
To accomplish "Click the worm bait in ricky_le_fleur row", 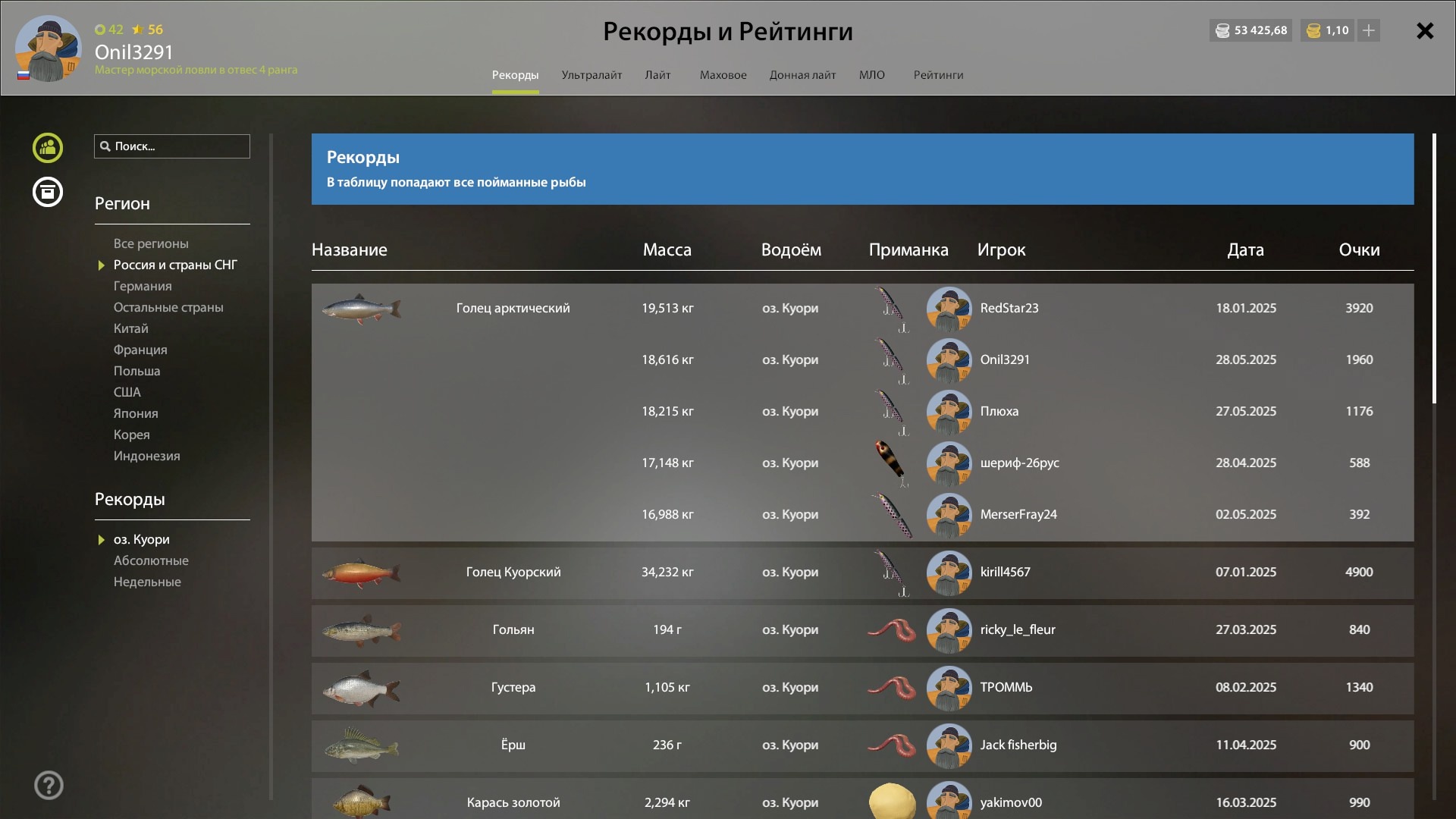I will click(892, 630).
